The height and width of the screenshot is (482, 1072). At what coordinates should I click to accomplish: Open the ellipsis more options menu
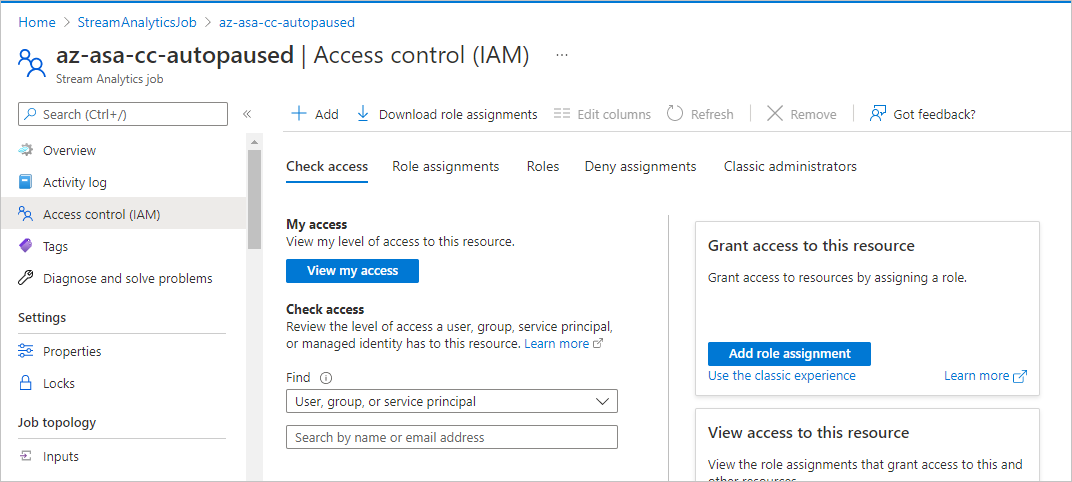pos(562,55)
